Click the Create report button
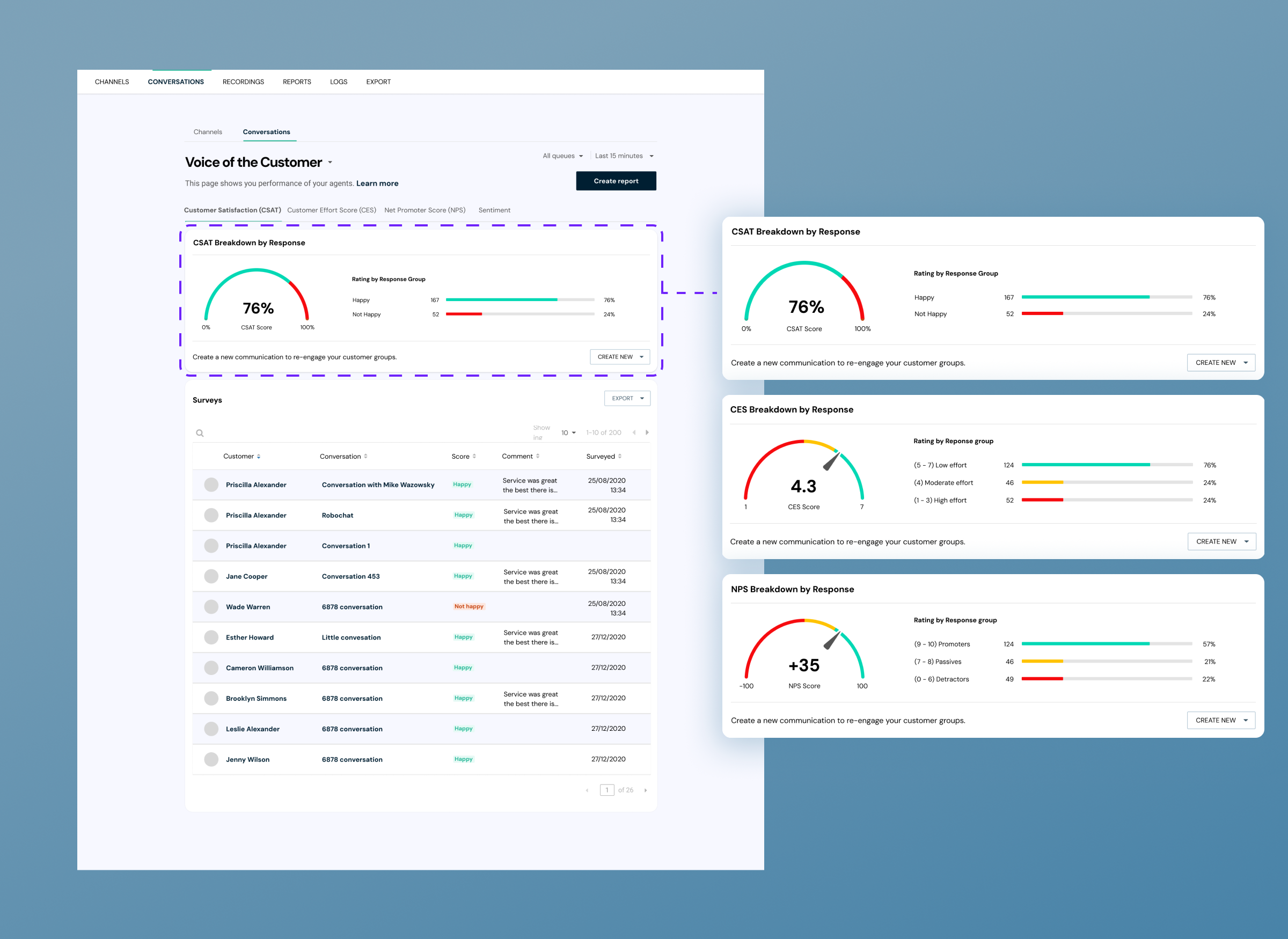1288x939 pixels. pyautogui.click(x=616, y=181)
